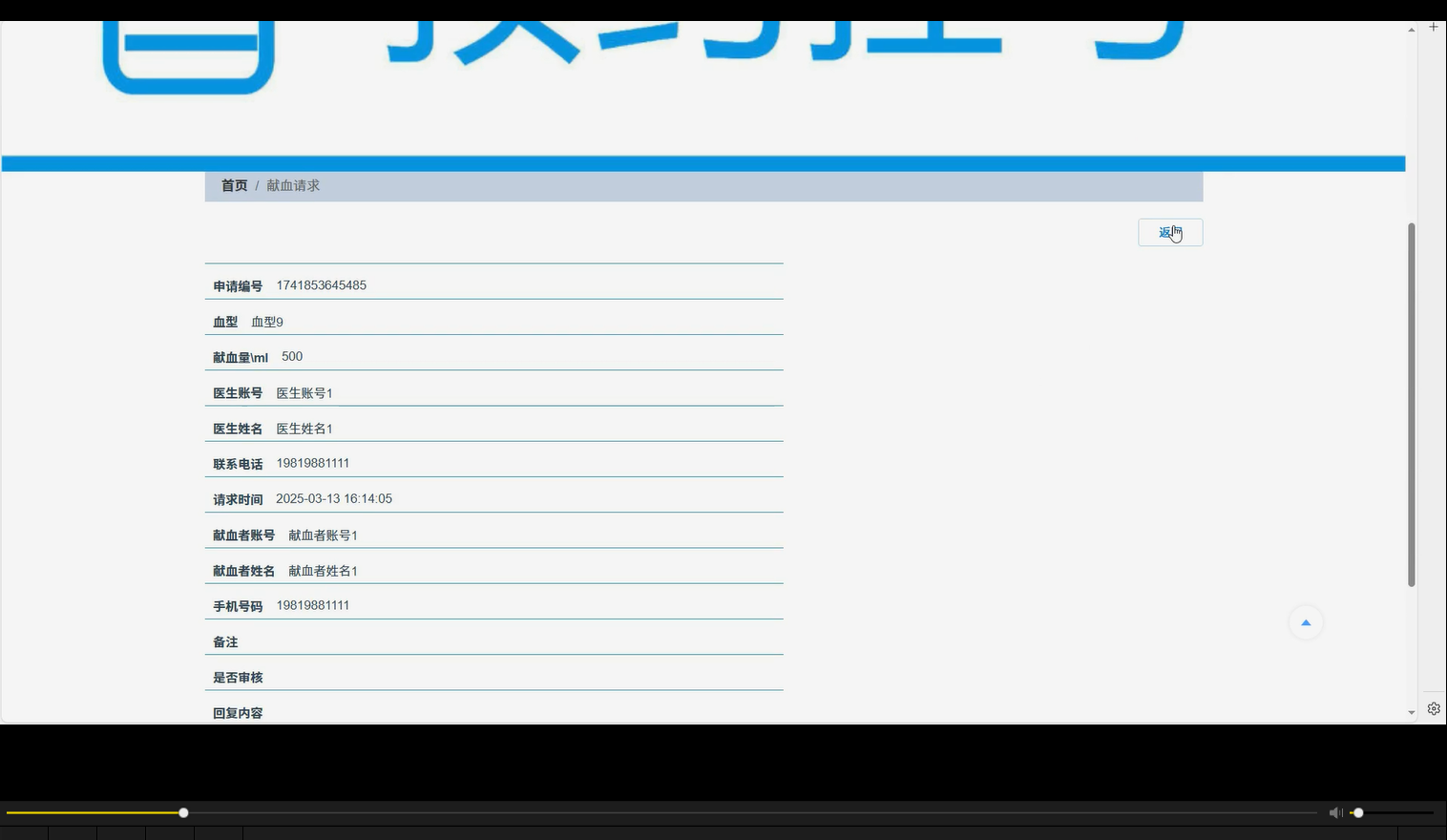This screenshot has height=840, width=1447.
Task: Click the phone number beside 联系电话
Action: click(x=313, y=463)
